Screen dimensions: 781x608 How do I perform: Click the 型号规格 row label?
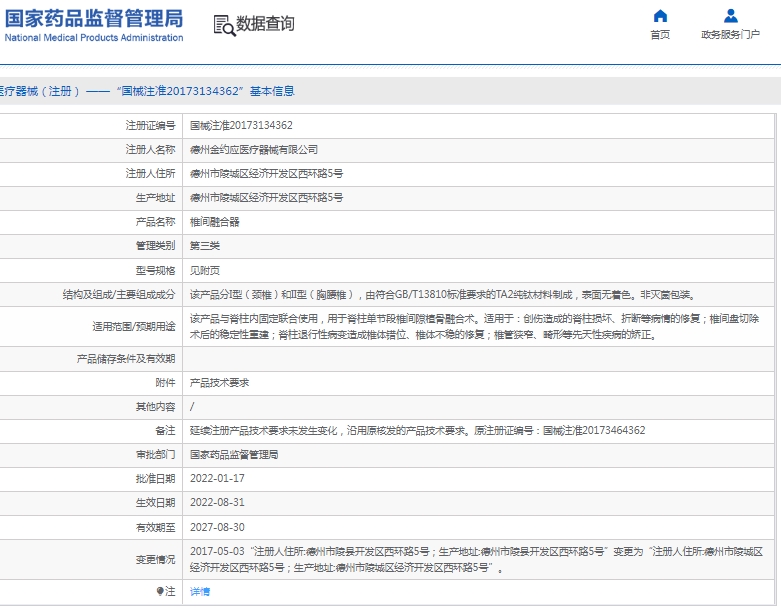pyautogui.click(x=155, y=270)
